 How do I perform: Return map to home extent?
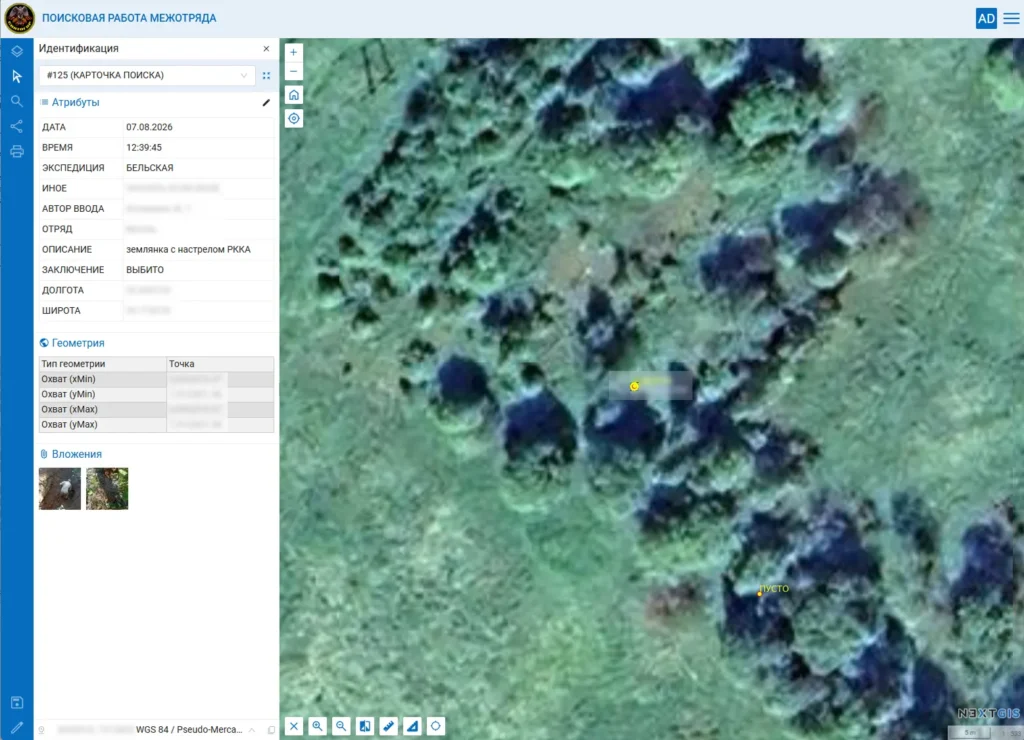[294, 95]
